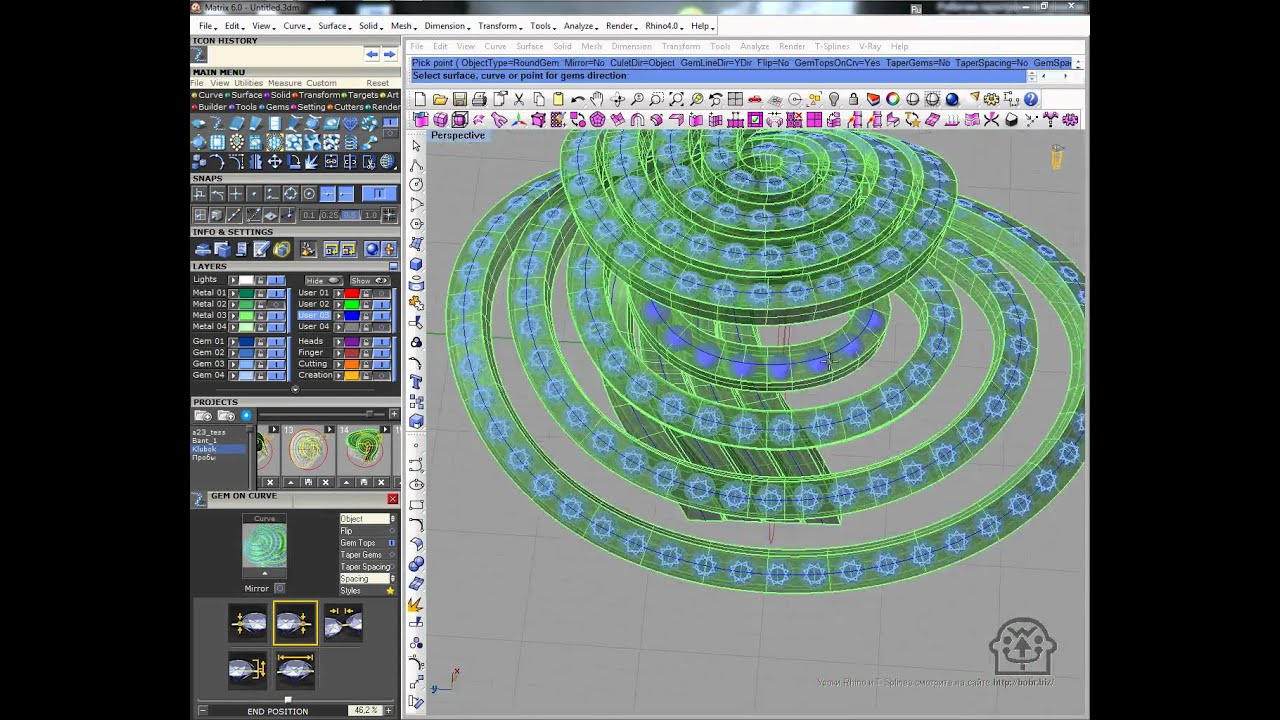Expand the Lights layer arrow
The image size is (1280, 720).
click(x=233, y=280)
